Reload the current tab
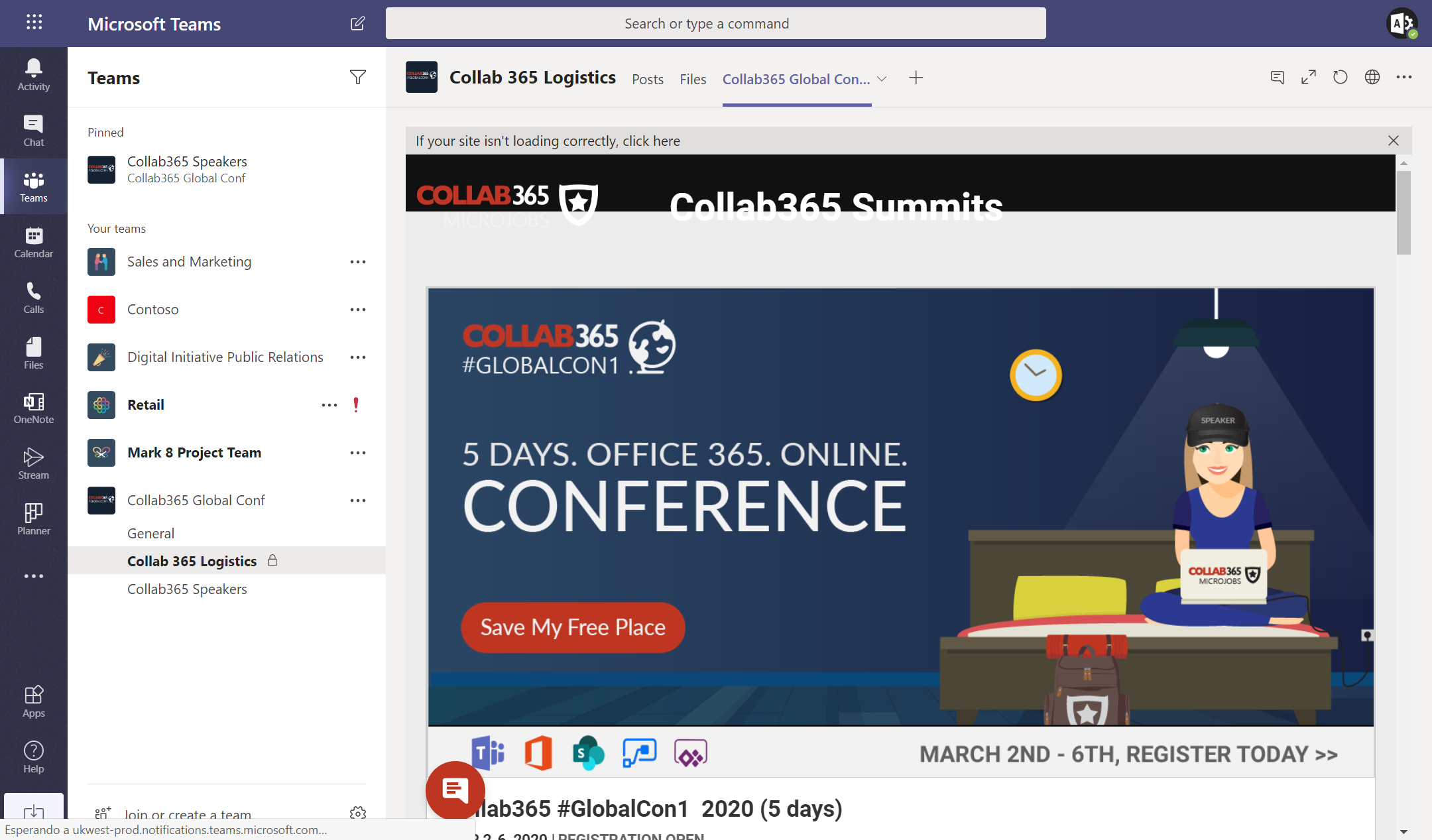The height and width of the screenshot is (840, 1432). [1341, 78]
